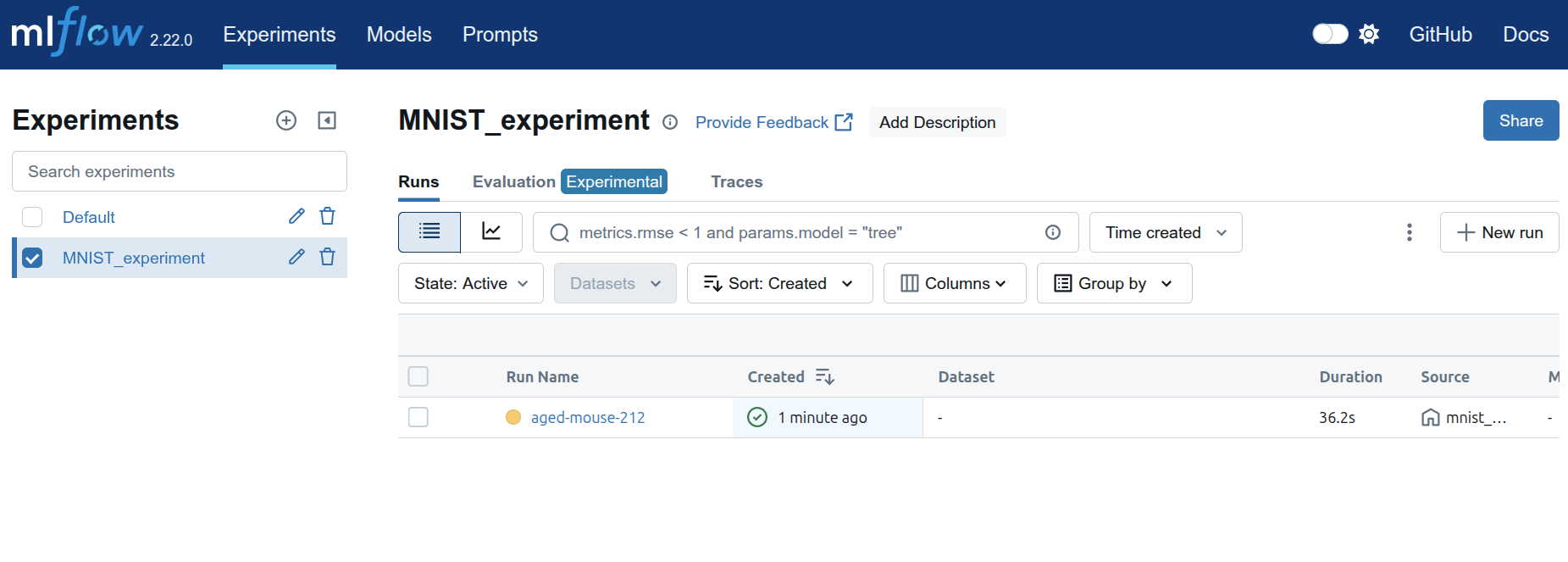This screenshot has height=562, width=1568.
Task: Select the Traces tab
Action: 737,181
